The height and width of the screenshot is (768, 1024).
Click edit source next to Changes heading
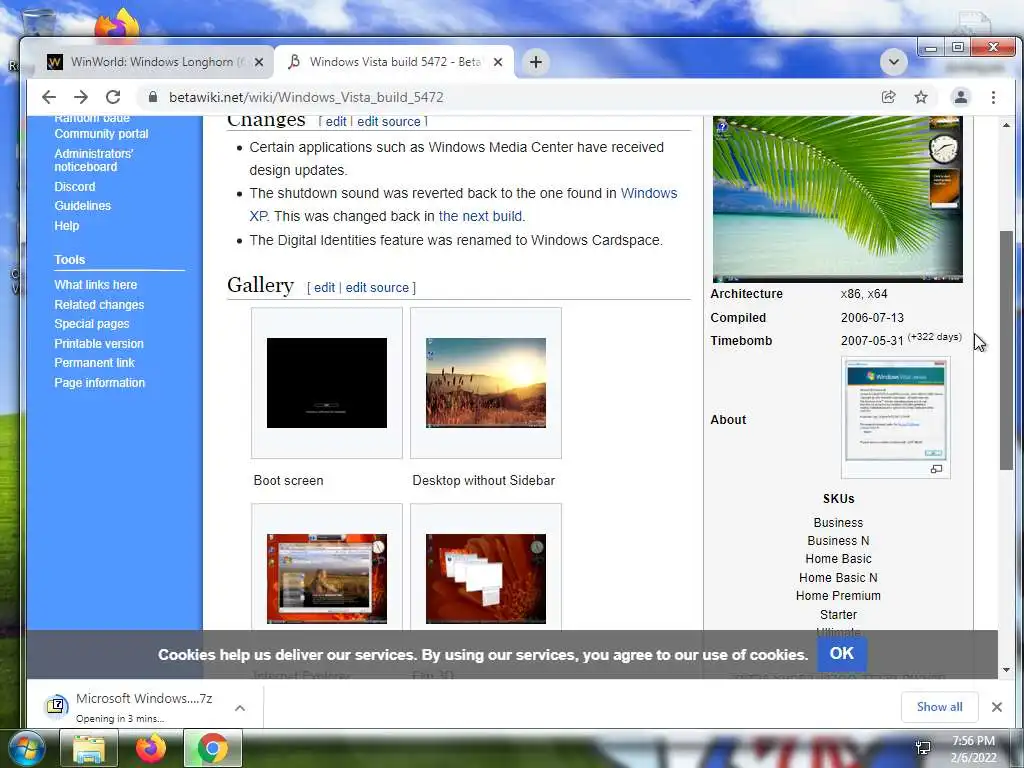[x=389, y=121]
